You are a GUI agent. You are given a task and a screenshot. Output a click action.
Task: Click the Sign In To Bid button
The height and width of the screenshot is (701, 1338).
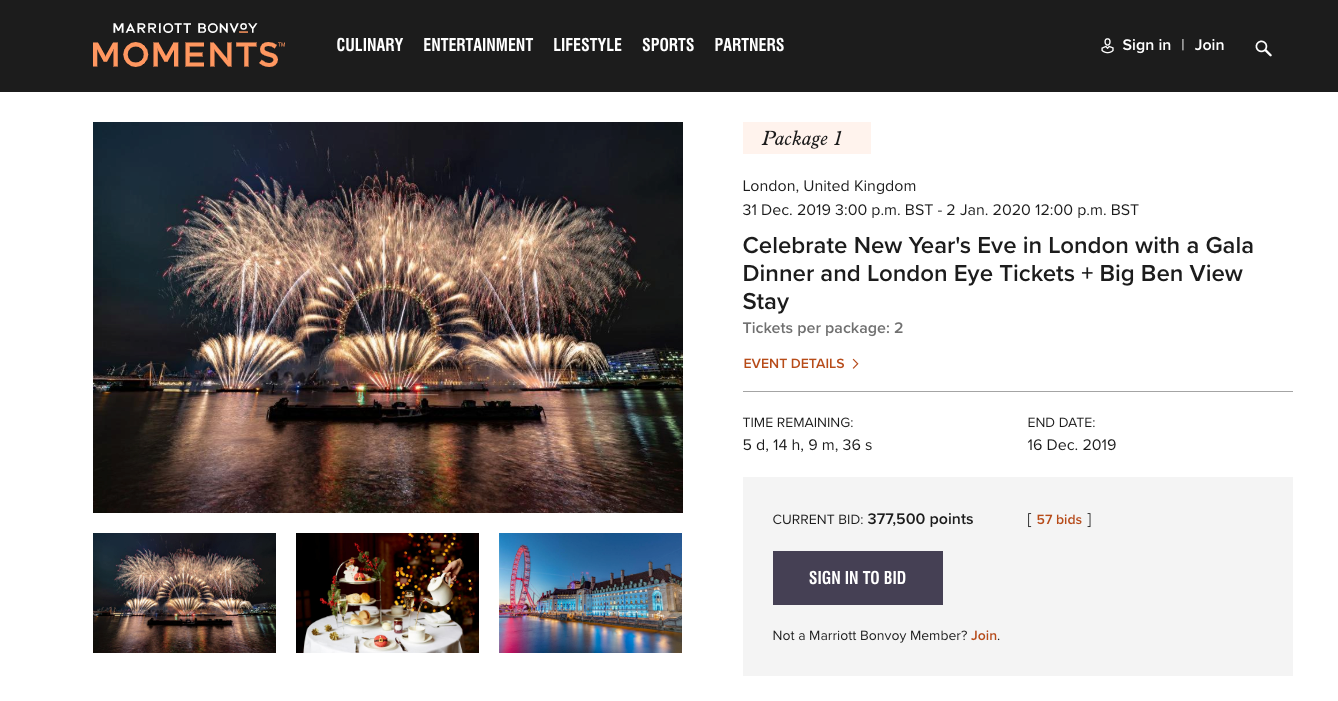click(x=858, y=578)
